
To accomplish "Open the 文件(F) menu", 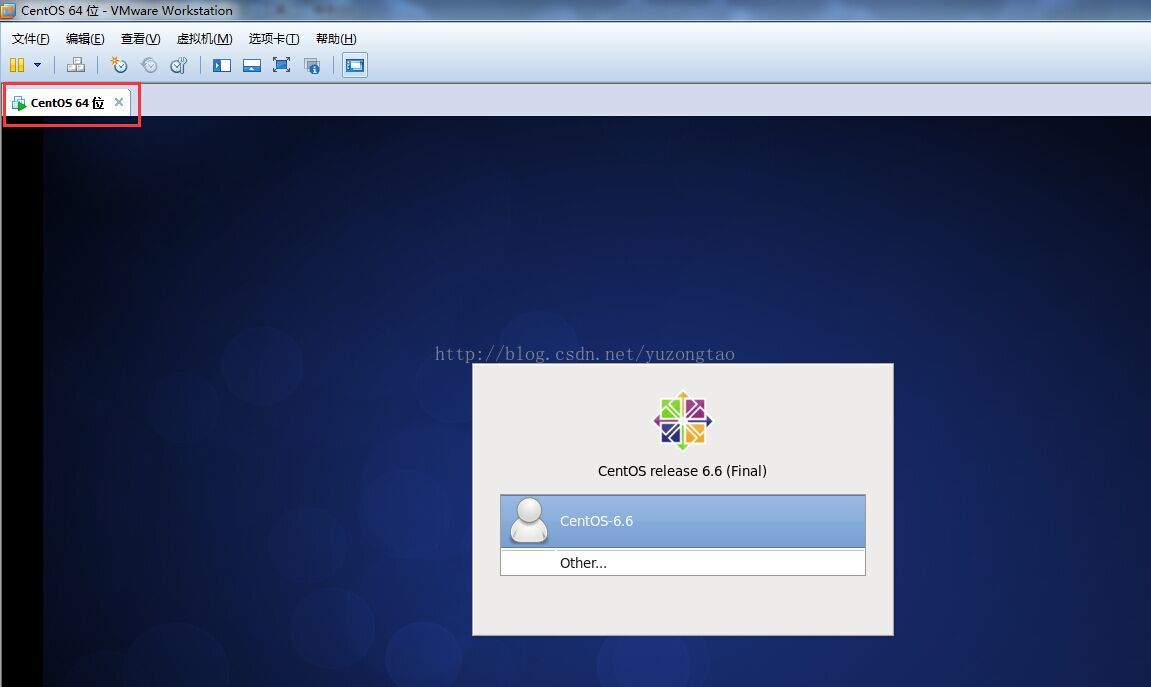I will (x=30, y=39).
